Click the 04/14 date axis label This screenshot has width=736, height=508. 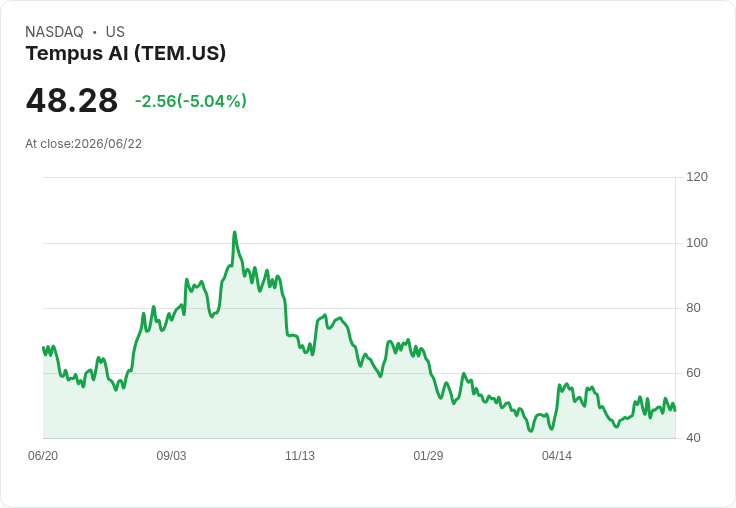point(557,456)
